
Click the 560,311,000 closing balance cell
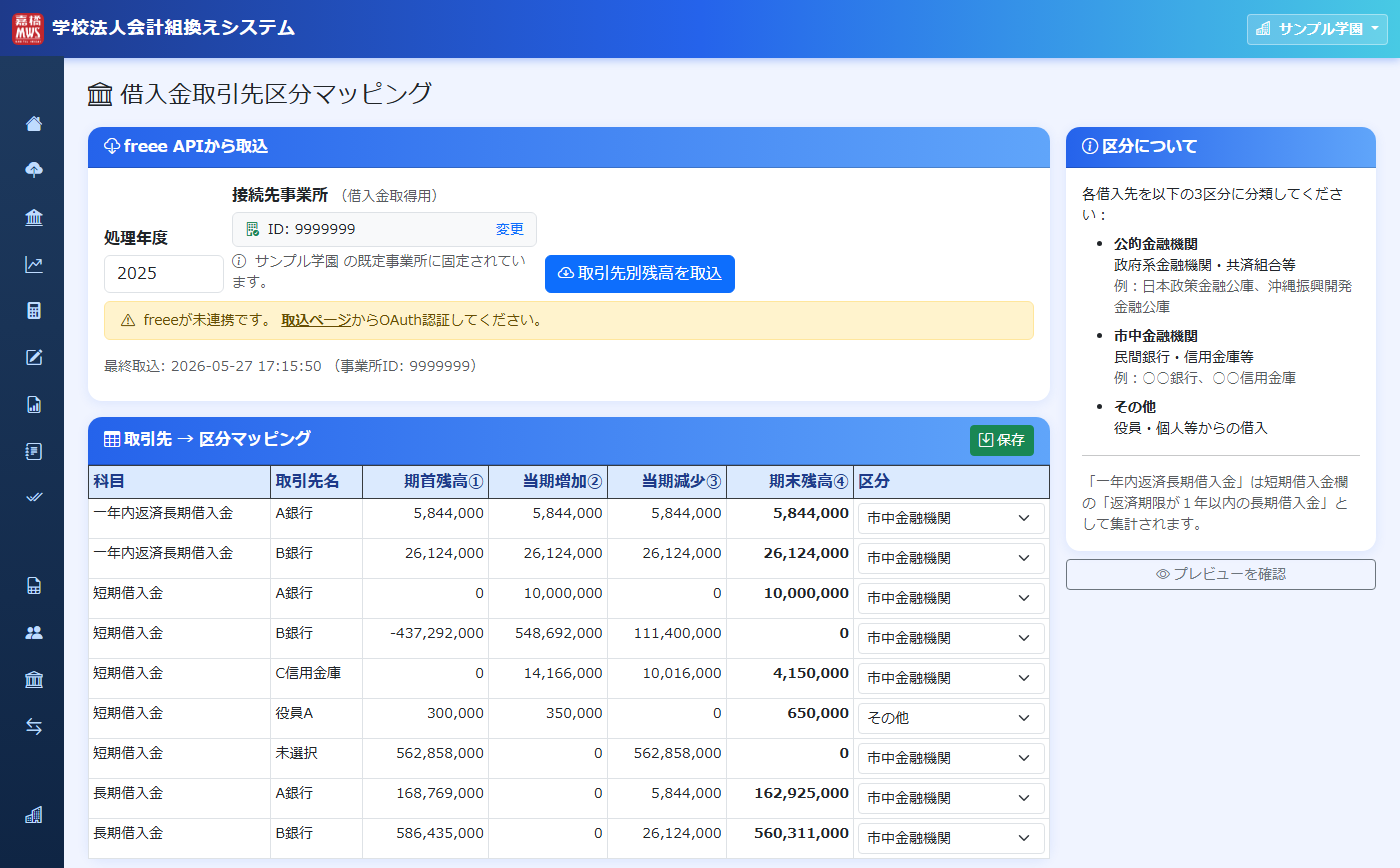[790, 838]
